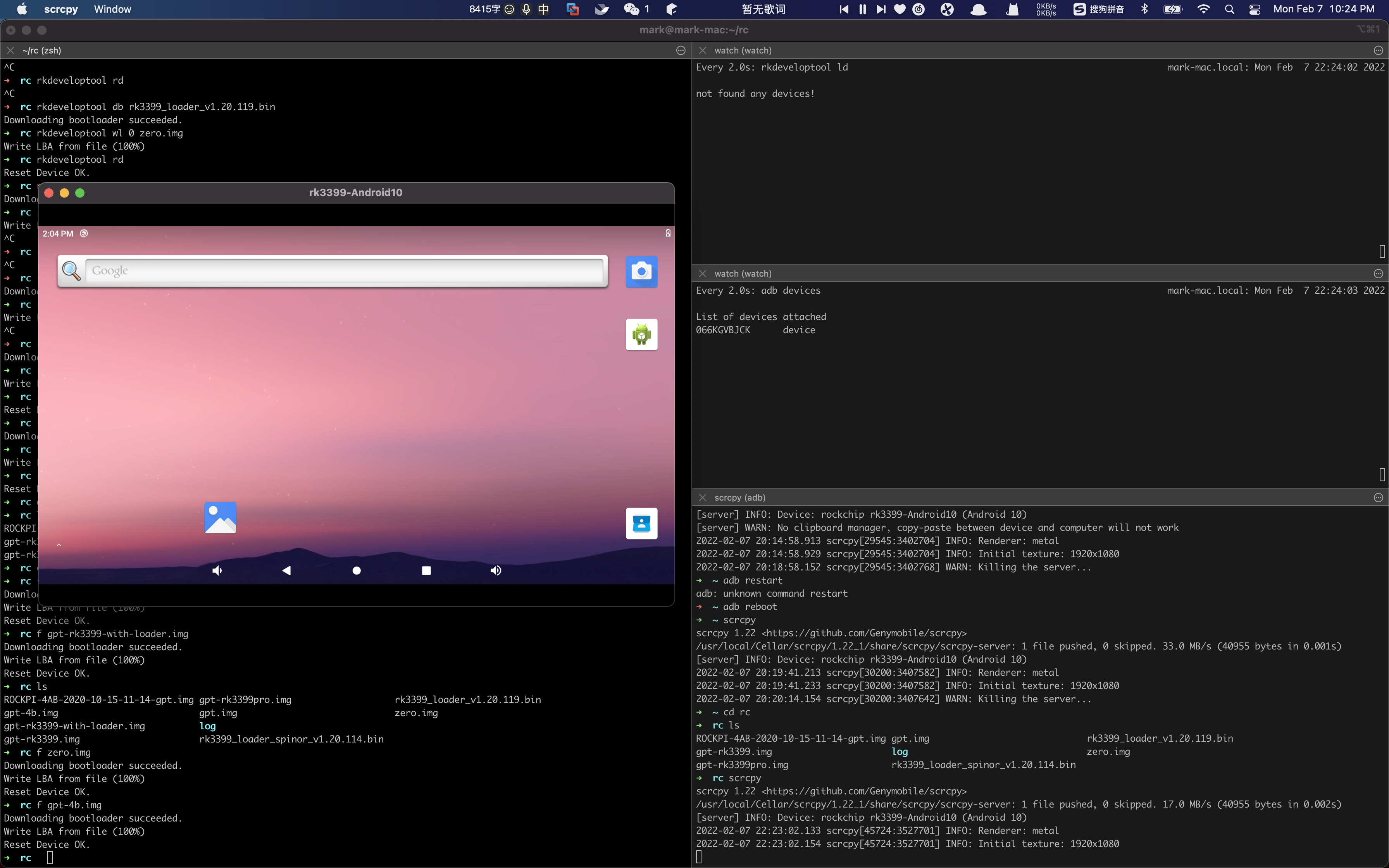Open the Contacts app icon on Android home

point(641,524)
